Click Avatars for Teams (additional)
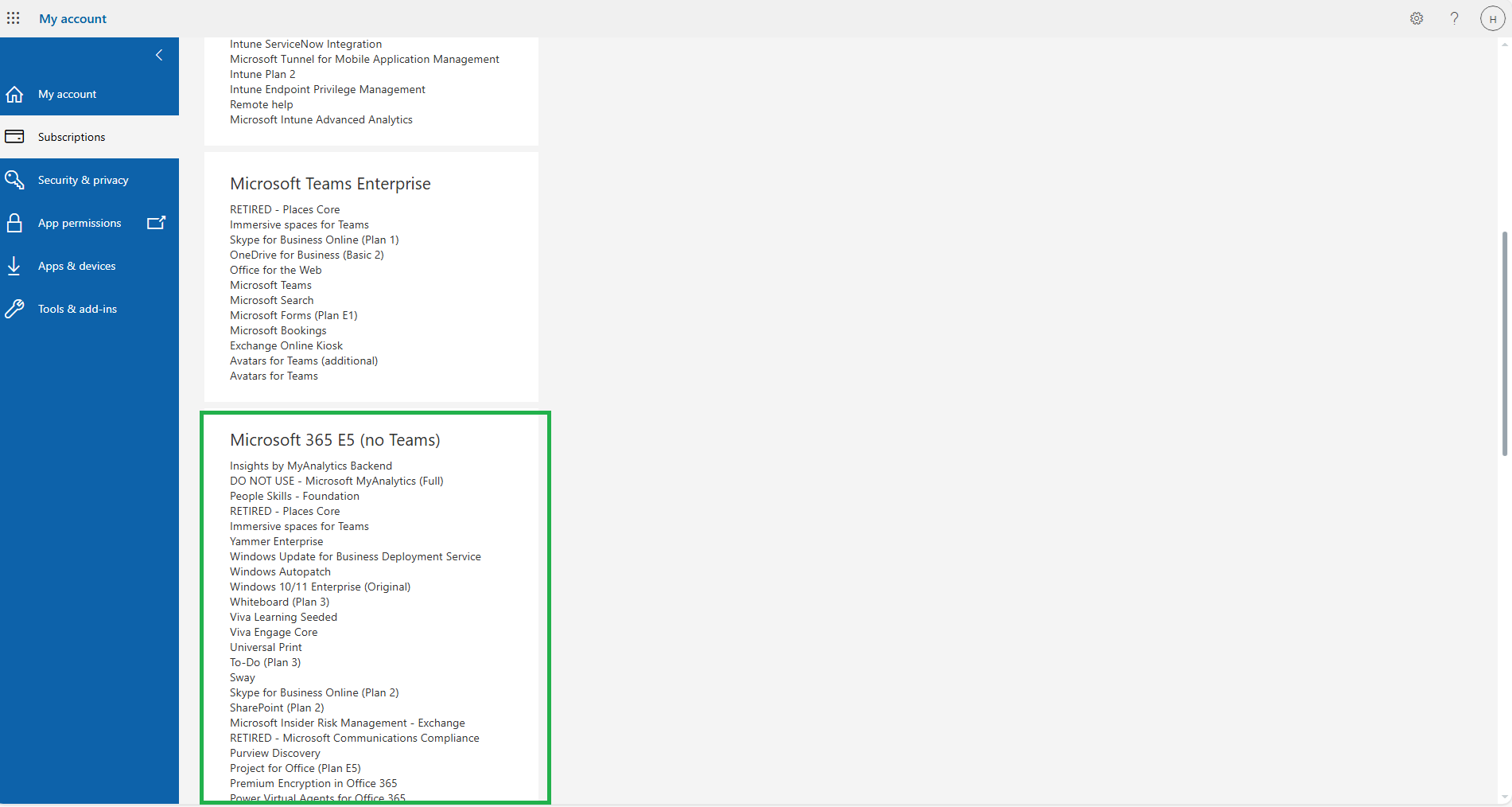 tap(304, 361)
